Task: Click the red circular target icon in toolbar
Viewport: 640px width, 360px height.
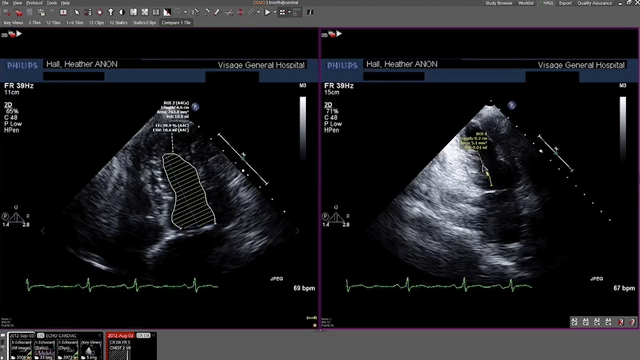Action: coord(100,12)
